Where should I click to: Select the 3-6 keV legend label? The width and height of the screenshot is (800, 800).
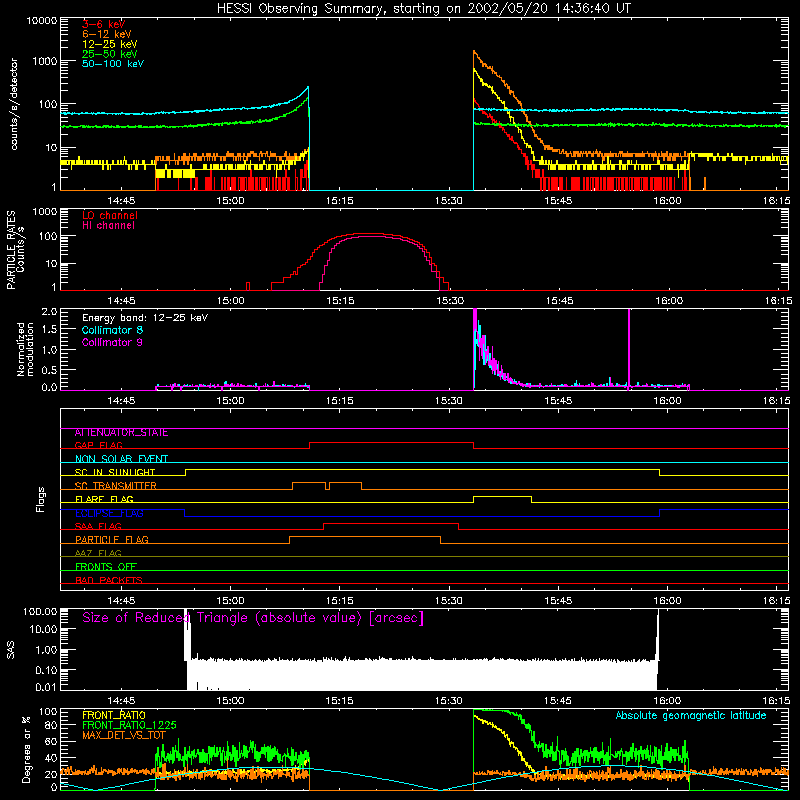pos(103,24)
